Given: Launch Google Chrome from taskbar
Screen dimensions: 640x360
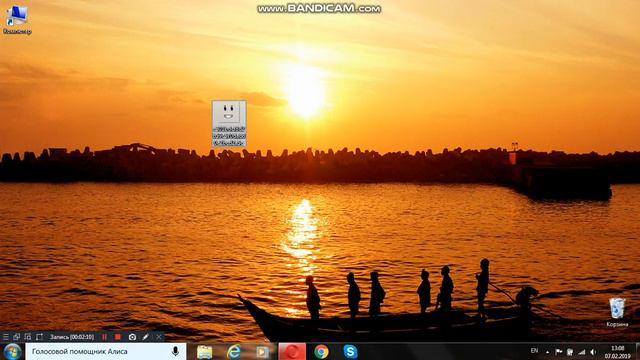Looking at the screenshot, I should click(321, 351).
